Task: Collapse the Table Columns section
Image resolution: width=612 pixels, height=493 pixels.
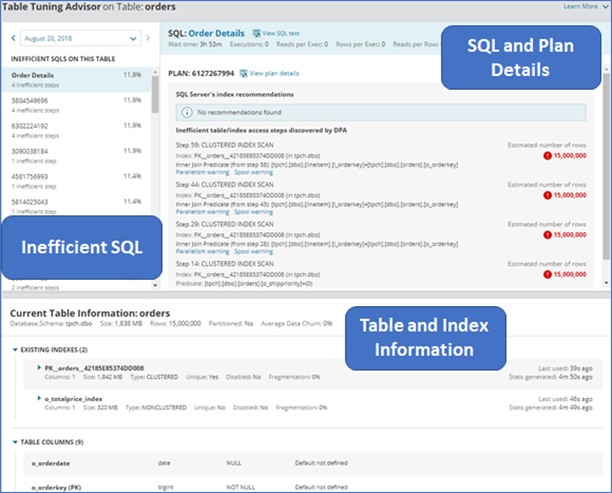Action: coord(15,442)
